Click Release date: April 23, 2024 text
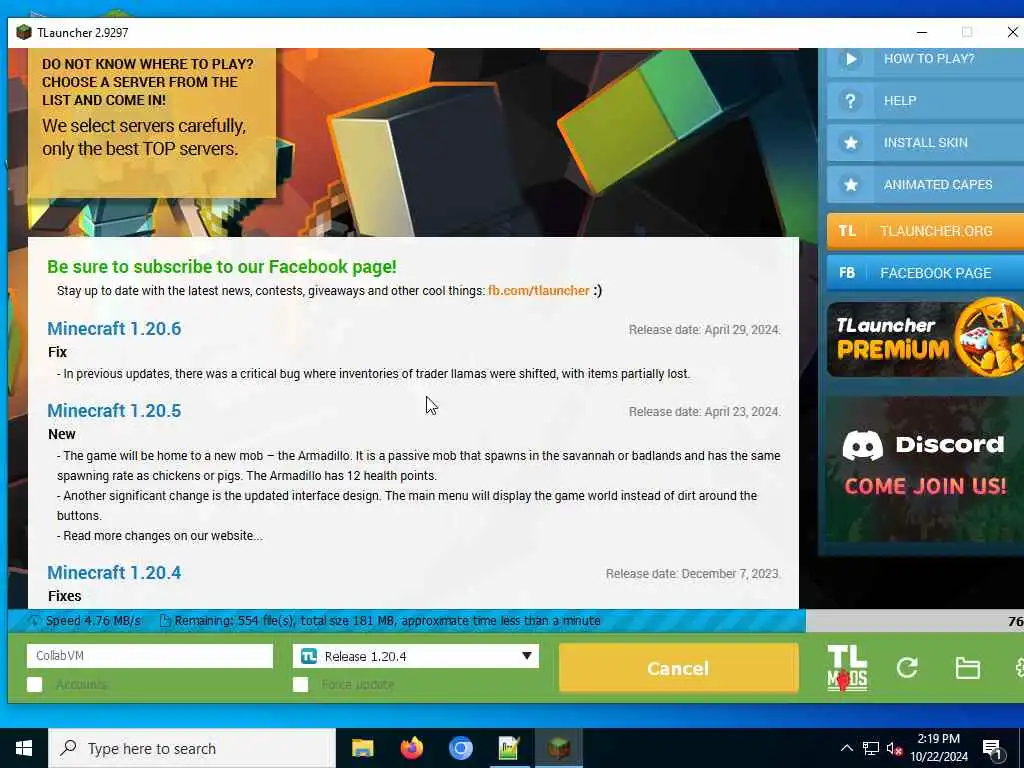The height and width of the screenshot is (768, 1024). tap(704, 412)
